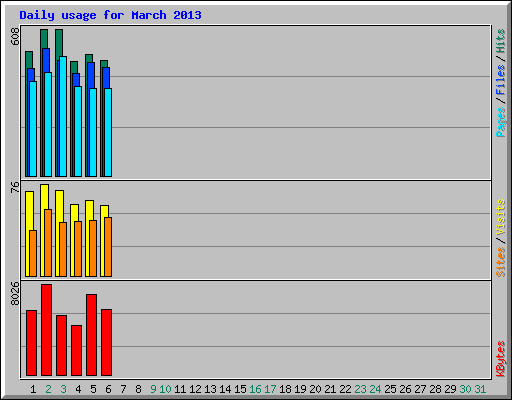Screen dimensions: 512x400
Task: Click the 'Daily usage for March 2013' title
Action: click(110, 15)
